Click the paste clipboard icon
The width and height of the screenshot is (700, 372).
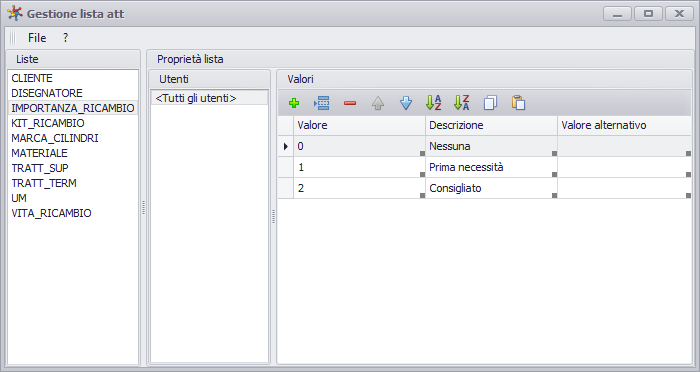[x=518, y=103]
